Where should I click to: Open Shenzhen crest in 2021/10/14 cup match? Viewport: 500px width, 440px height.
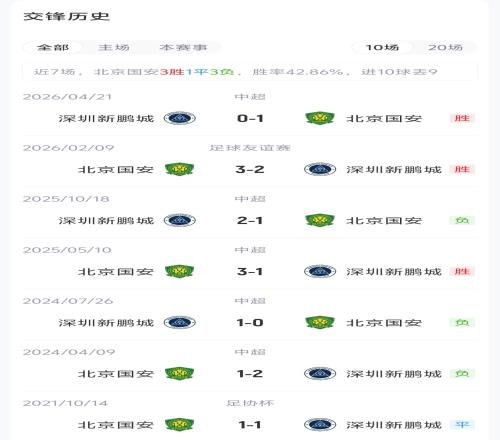point(320,425)
